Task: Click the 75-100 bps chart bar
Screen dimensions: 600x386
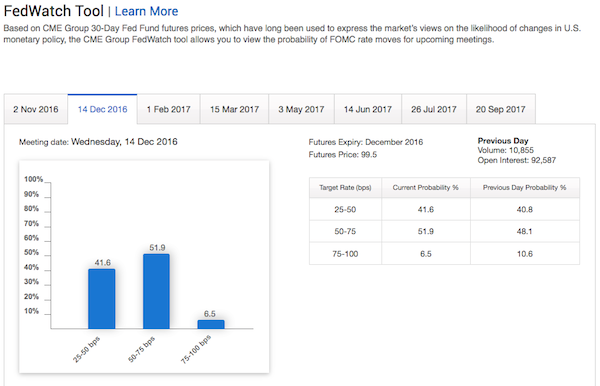Action: (x=211, y=324)
